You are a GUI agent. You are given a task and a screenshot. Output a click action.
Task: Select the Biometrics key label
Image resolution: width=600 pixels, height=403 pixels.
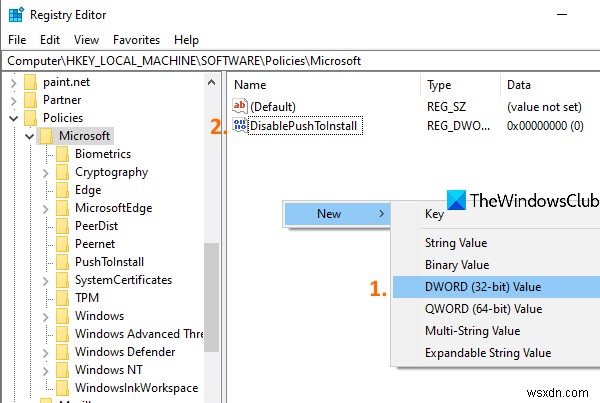click(x=103, y=154)
